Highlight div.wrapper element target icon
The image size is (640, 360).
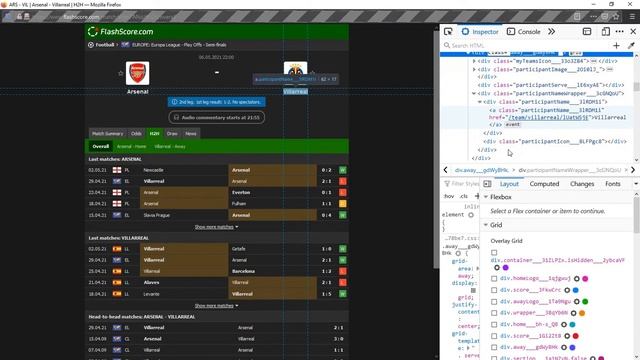[x=573, y=313]
